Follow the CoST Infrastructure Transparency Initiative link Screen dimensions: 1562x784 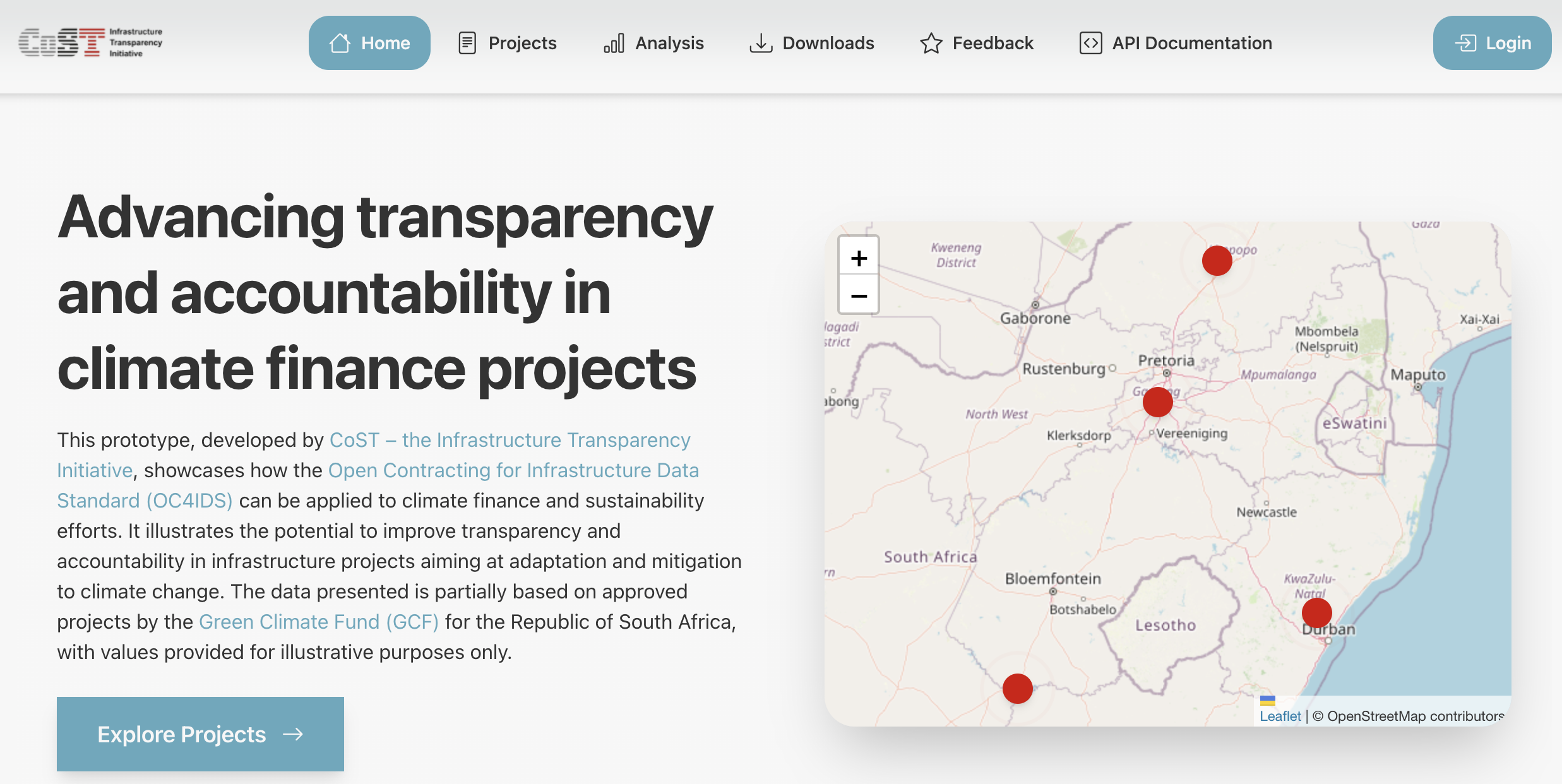tap(510, 440)
